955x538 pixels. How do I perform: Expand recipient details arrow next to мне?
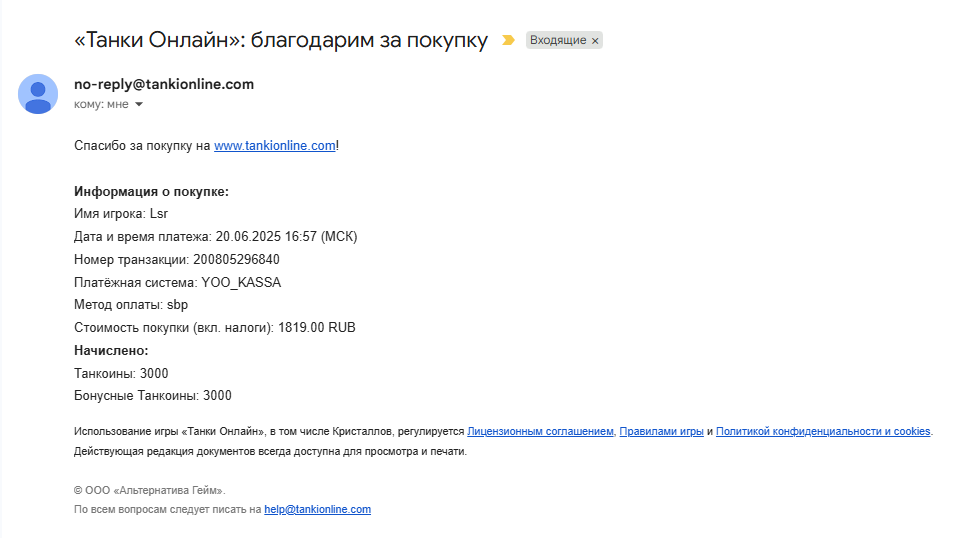[x=139, y=104]
